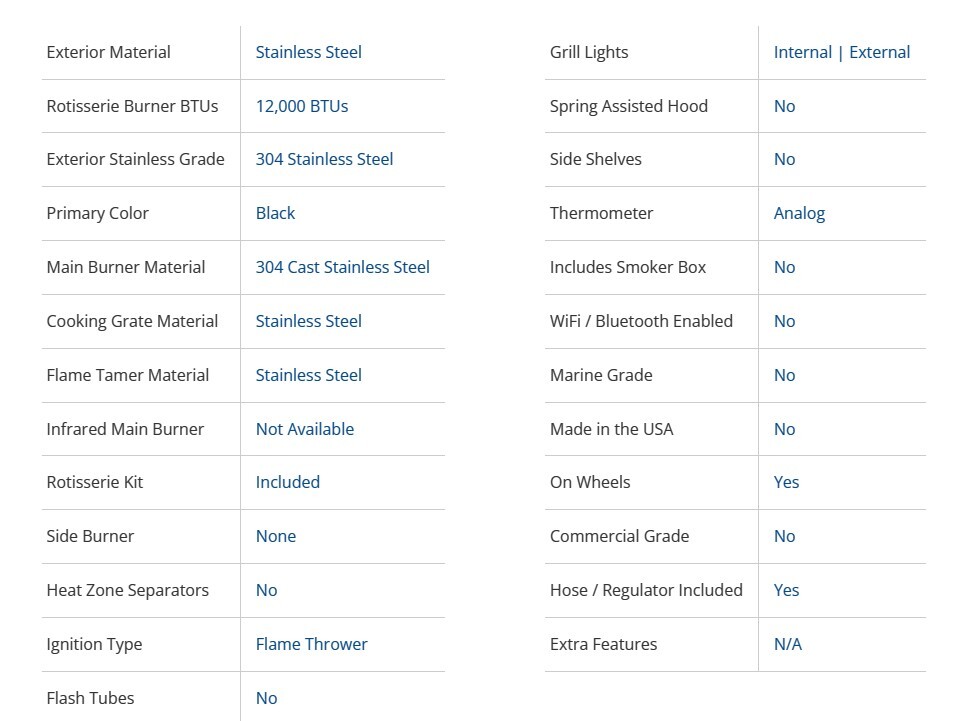The height and width of the screenshot is (721, 954).
Task: Select the "External" grill lights link
Action: coord(879,52)
